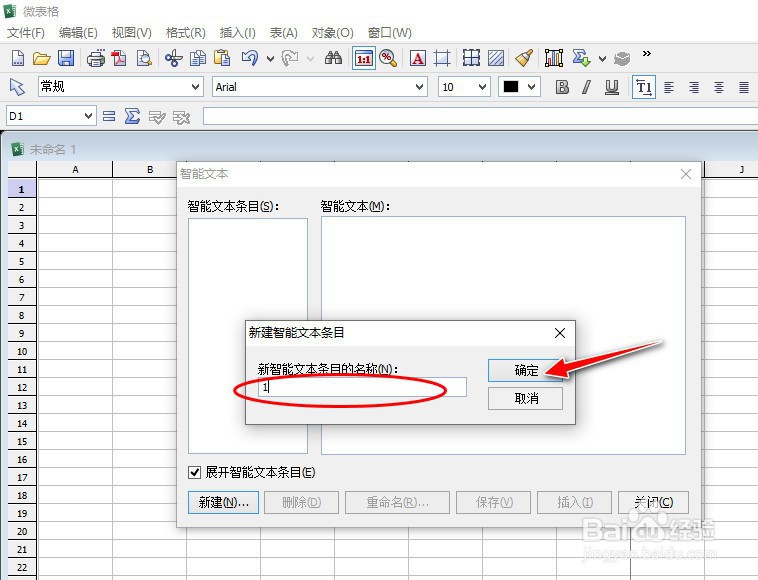The width and height of the screenshot is (758, 580).
Task: Open a file using the folder icon
Action: pyautogui.click(x=42, y=58)
